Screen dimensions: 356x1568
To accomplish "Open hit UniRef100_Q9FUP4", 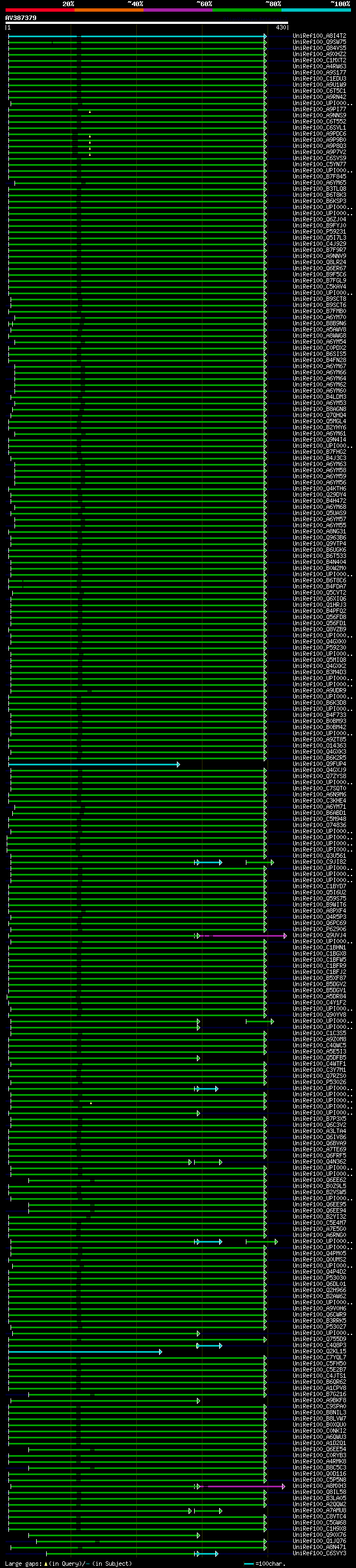I will (319, 764).
